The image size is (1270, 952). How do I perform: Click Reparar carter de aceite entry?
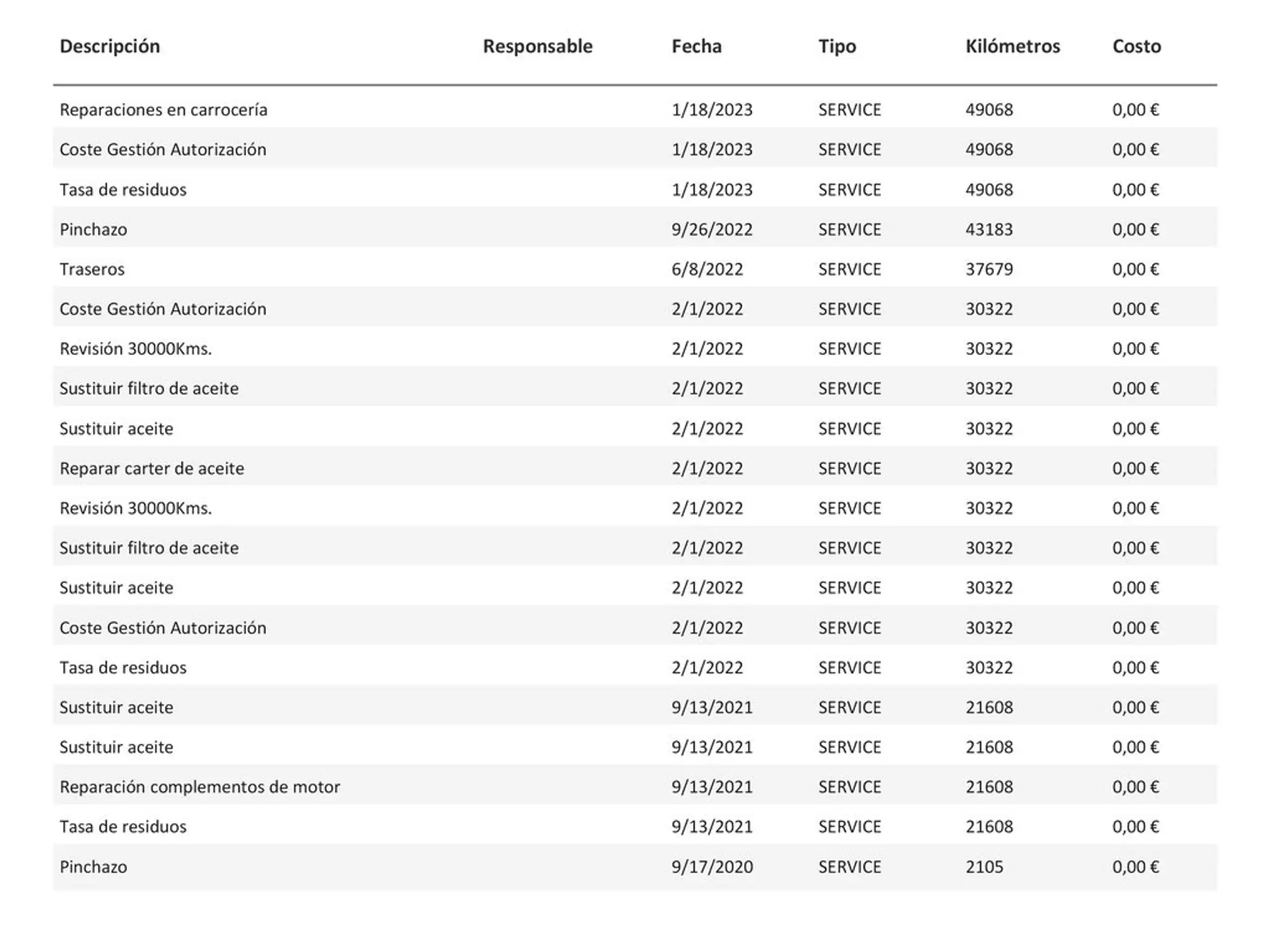click(x=635, y=468)
